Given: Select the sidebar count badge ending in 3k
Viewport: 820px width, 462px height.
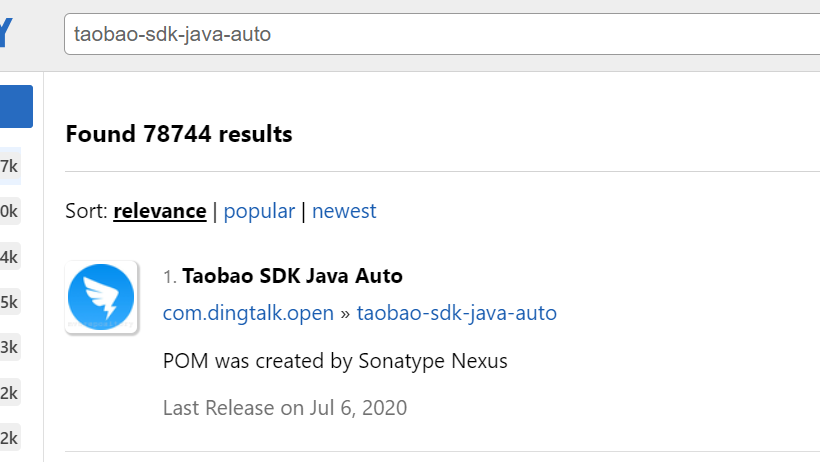Looking at the screenshot, I should 9,347.
